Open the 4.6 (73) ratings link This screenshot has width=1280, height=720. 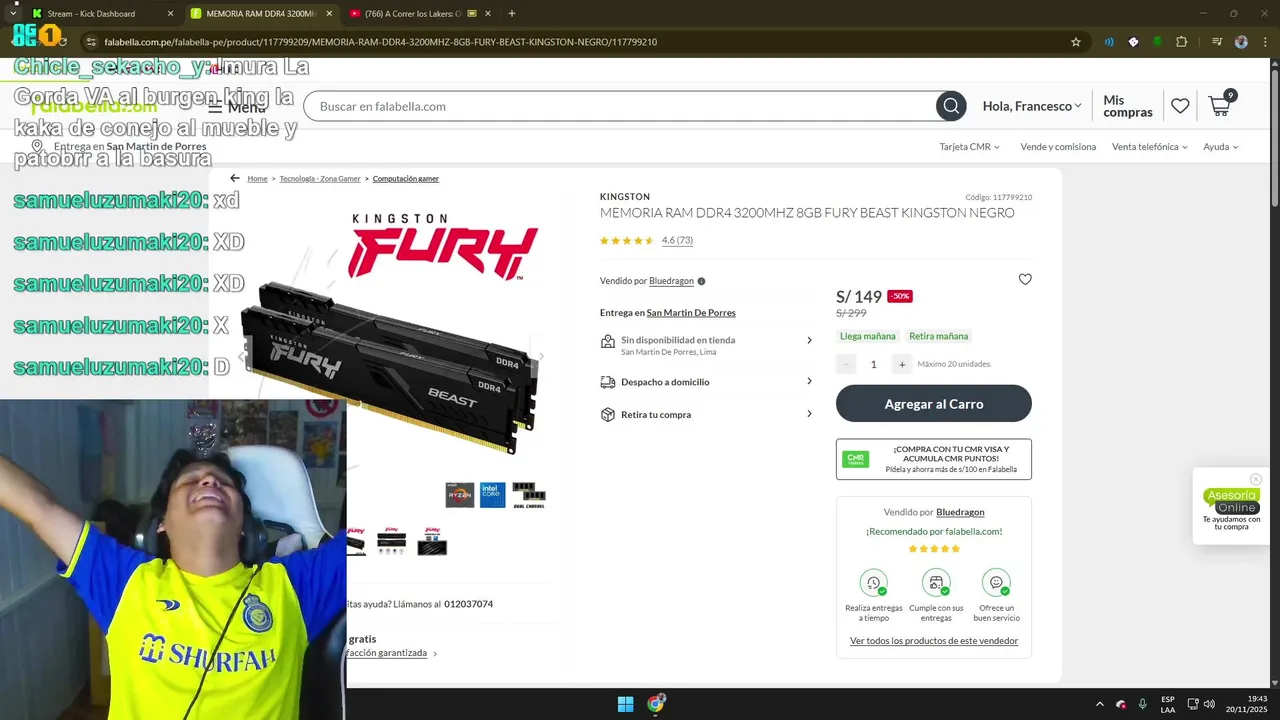tap(677, 241)
